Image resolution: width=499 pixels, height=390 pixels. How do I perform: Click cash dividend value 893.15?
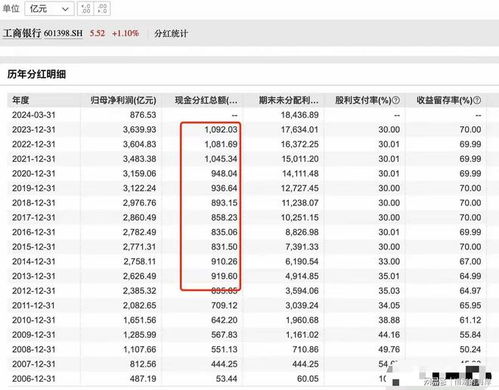point(224,203)
